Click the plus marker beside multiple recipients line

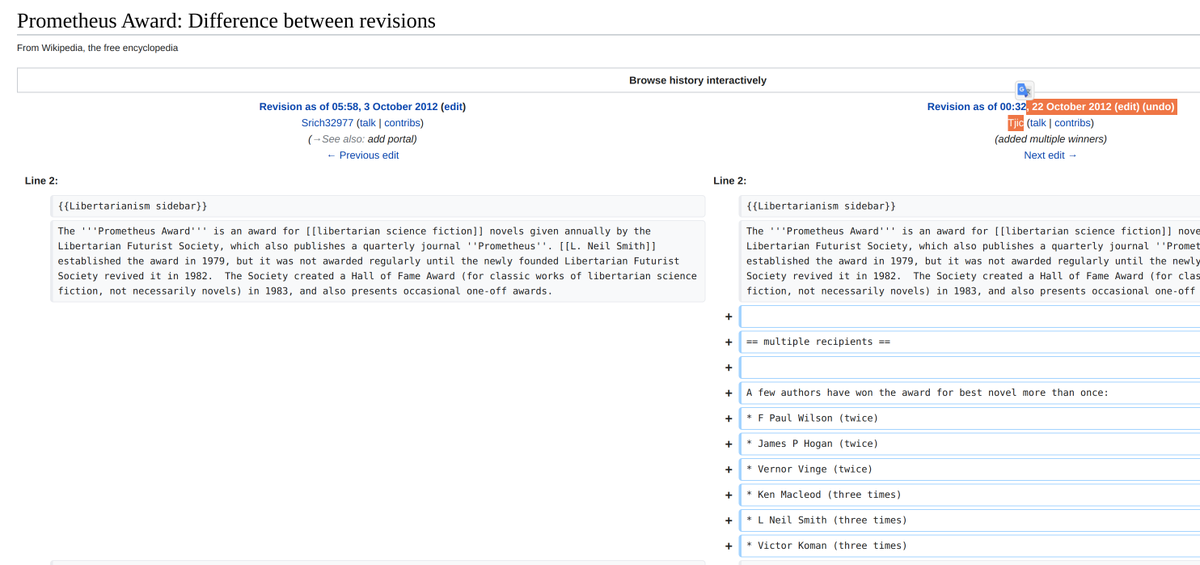[x=728, y=342]
